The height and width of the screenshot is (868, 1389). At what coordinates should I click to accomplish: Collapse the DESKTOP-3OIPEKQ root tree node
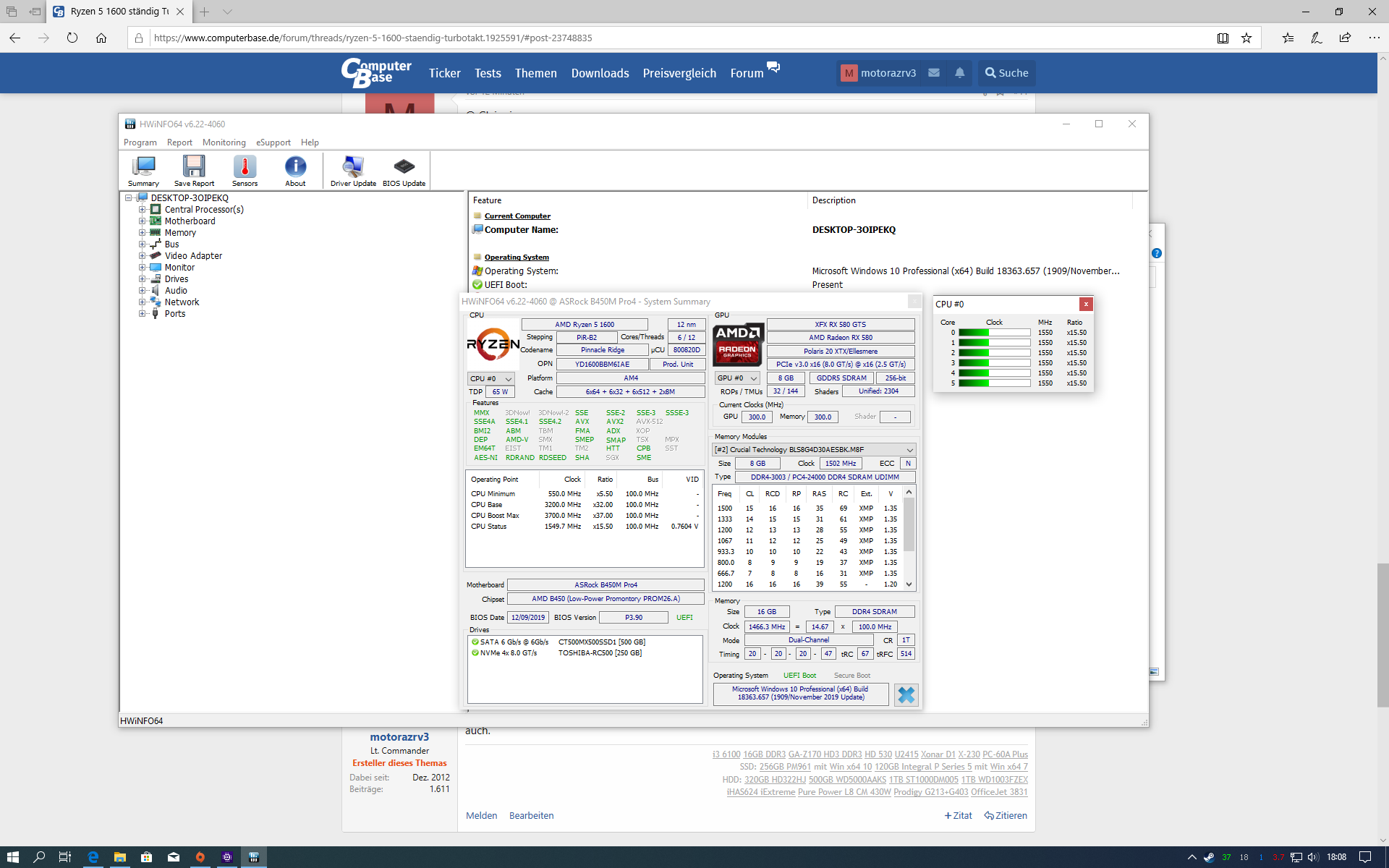129,198
